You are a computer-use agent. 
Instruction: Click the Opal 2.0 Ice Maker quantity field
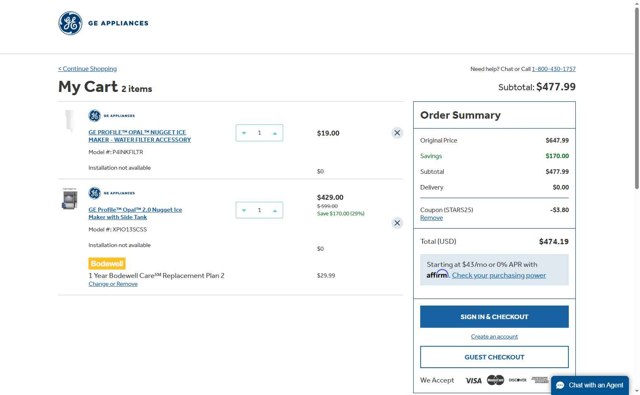[259, 211]
